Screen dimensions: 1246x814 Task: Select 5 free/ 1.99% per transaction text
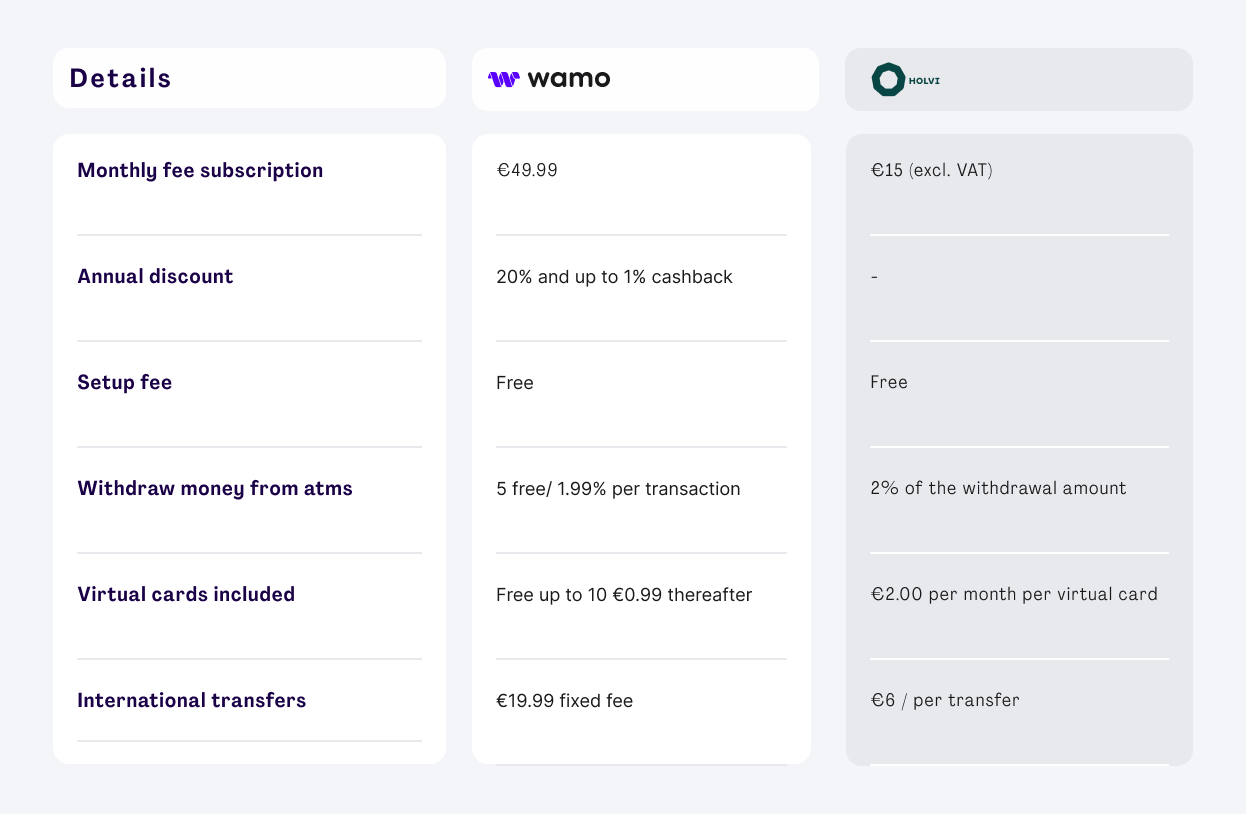(618, 488)
